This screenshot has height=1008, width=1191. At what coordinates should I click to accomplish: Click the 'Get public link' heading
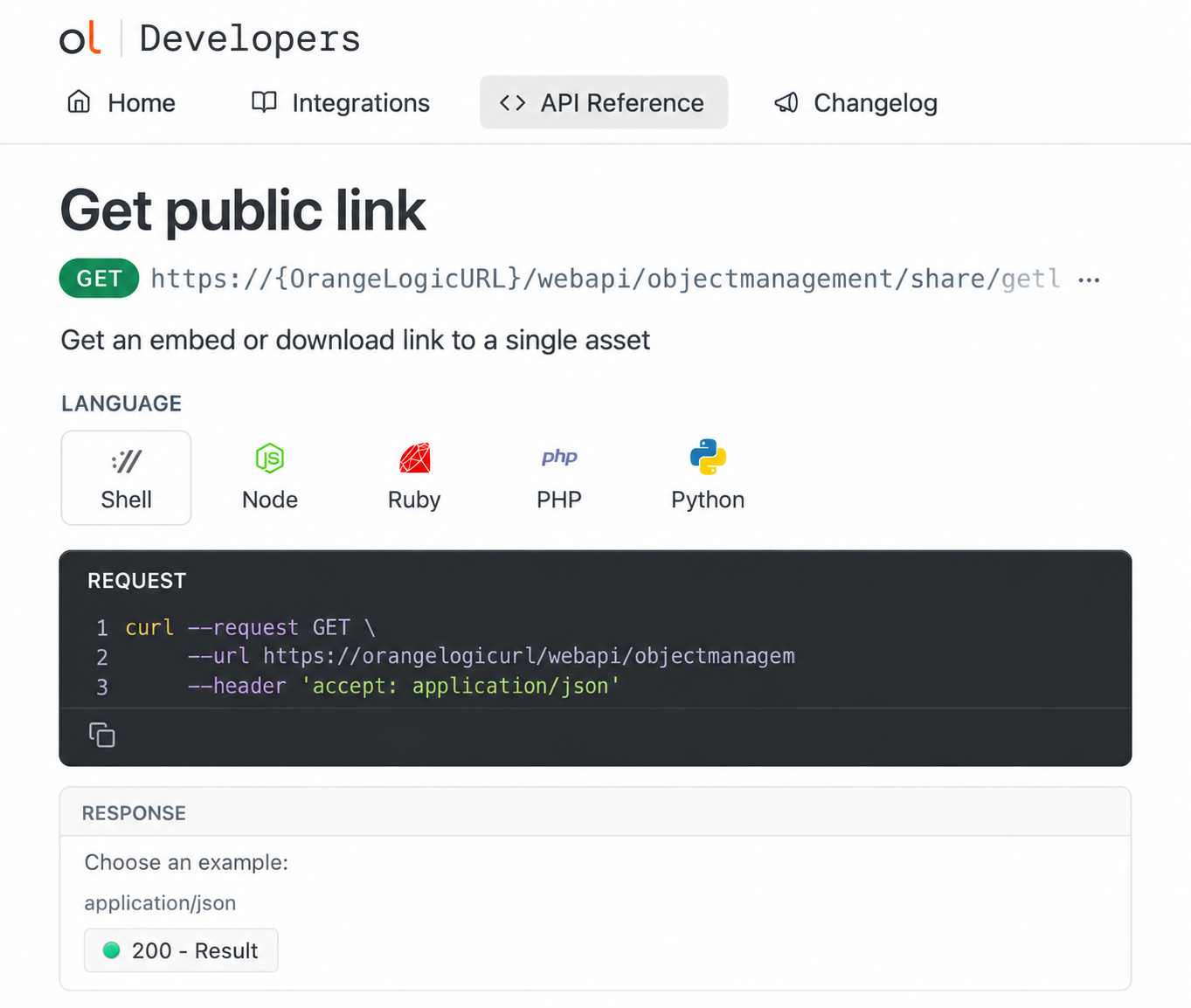243,211
